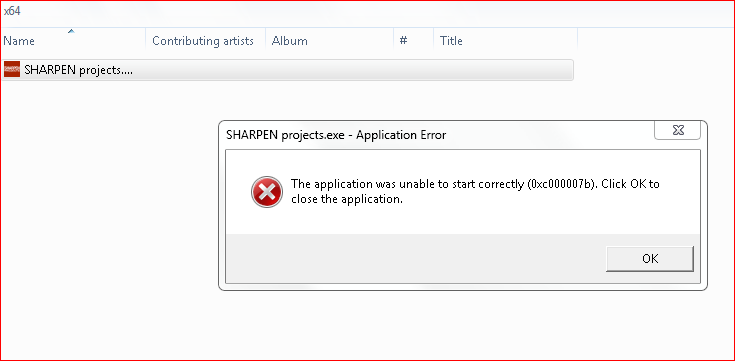Screen dimensions: 735x361
Task: Select the SHARPEN projects.... file name
Action: coord(79,70)
